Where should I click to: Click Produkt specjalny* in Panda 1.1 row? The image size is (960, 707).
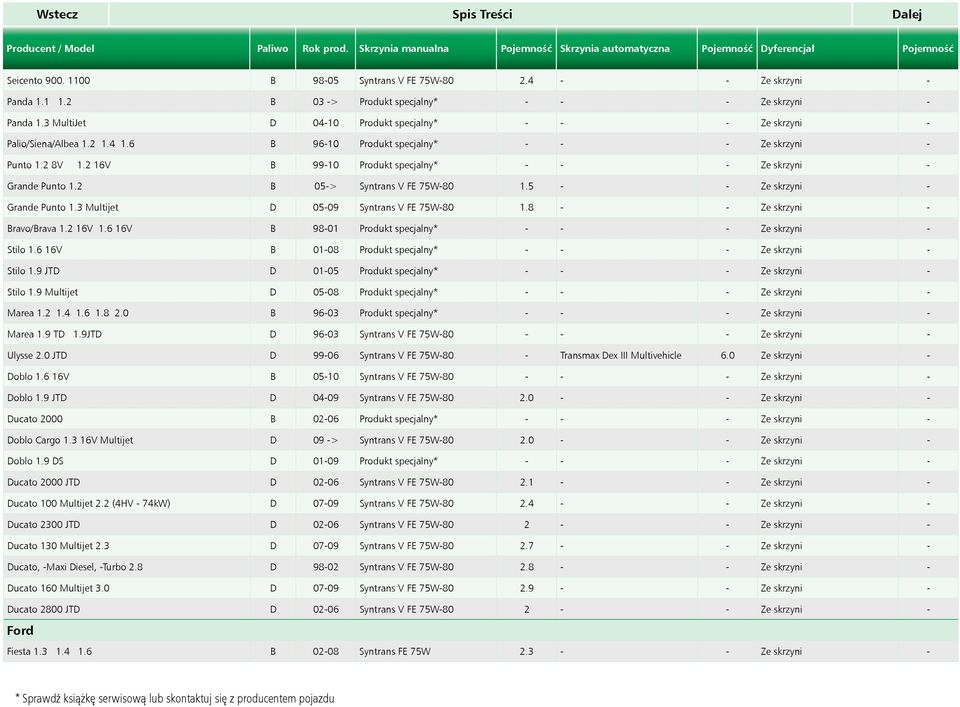(x=399, y=102)
